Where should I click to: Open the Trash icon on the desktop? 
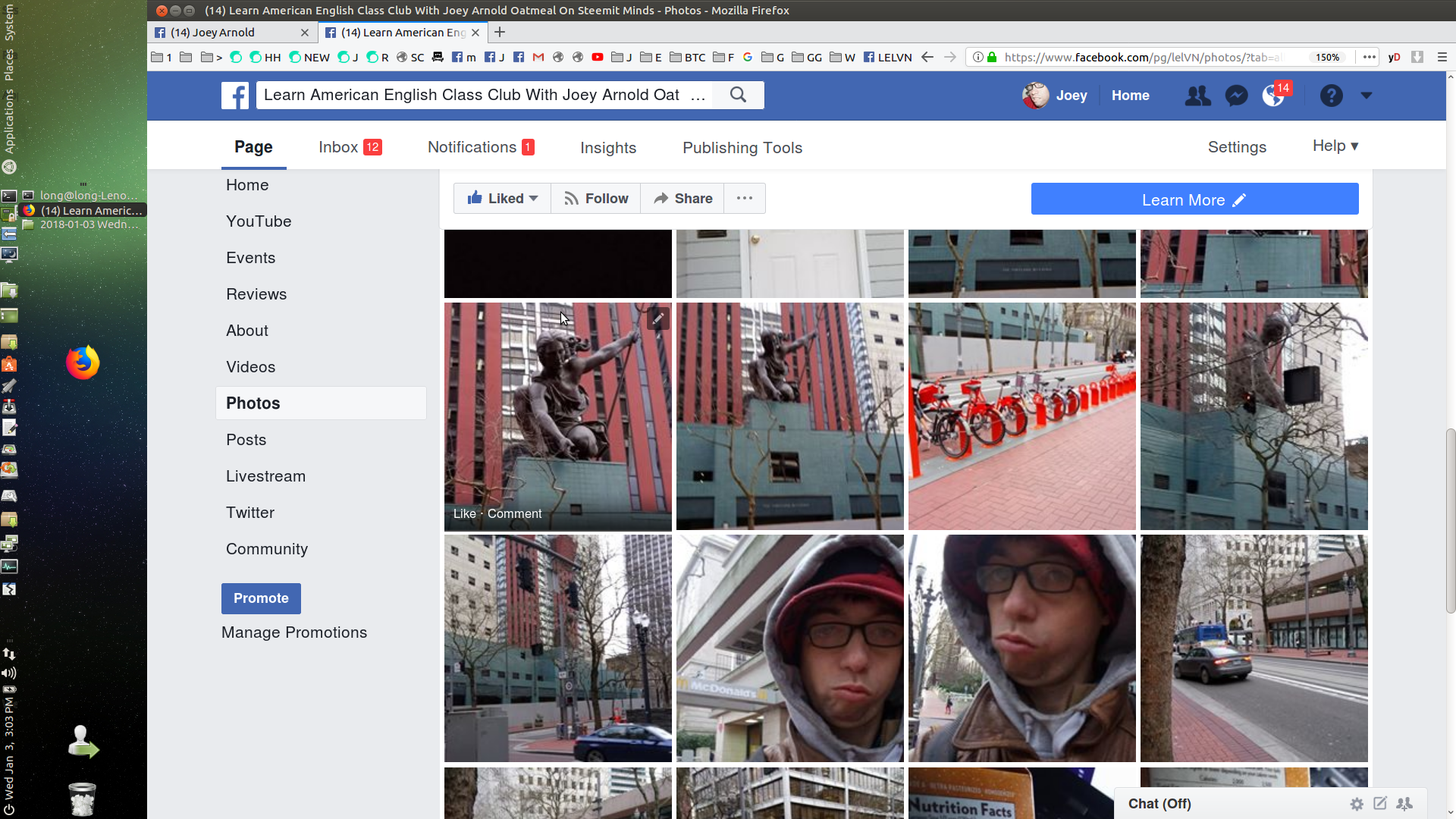pyautogui.click(x=82, y=799)
